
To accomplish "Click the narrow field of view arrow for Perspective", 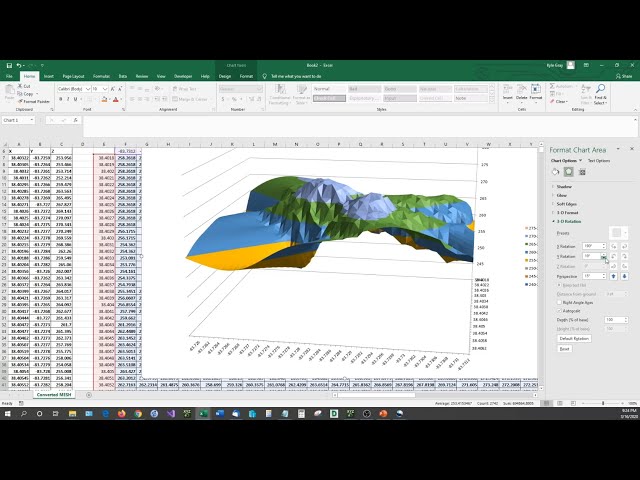I will (613, 276).
